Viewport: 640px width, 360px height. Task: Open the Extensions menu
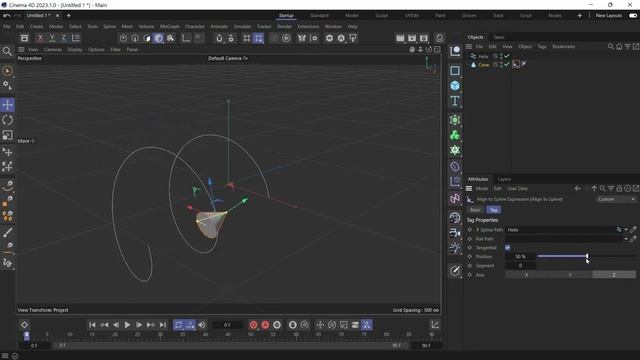pyautogui.click(x=308, y=27)
